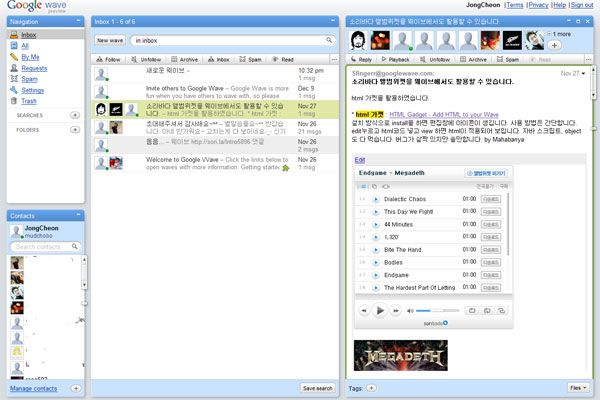
Task: Click the track list scrollbar in player
Action: [508, 224]
